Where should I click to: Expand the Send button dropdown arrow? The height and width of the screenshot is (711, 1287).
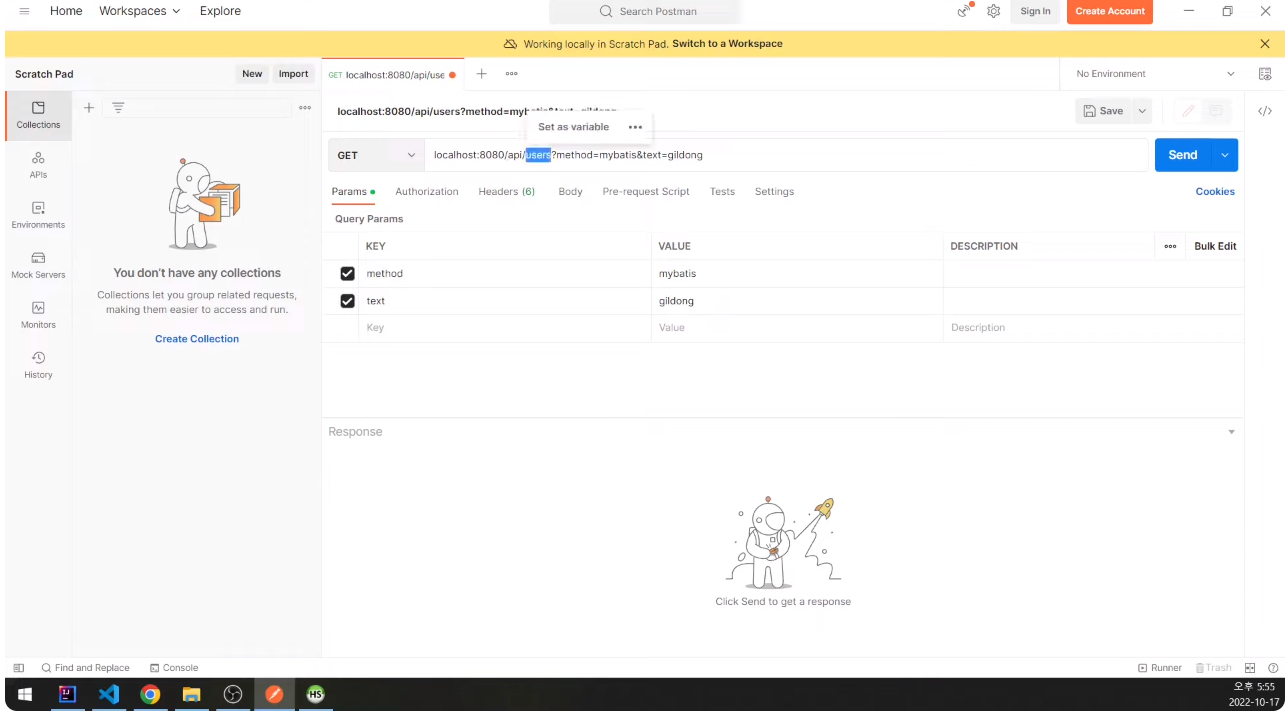(x=1225, y=155)
